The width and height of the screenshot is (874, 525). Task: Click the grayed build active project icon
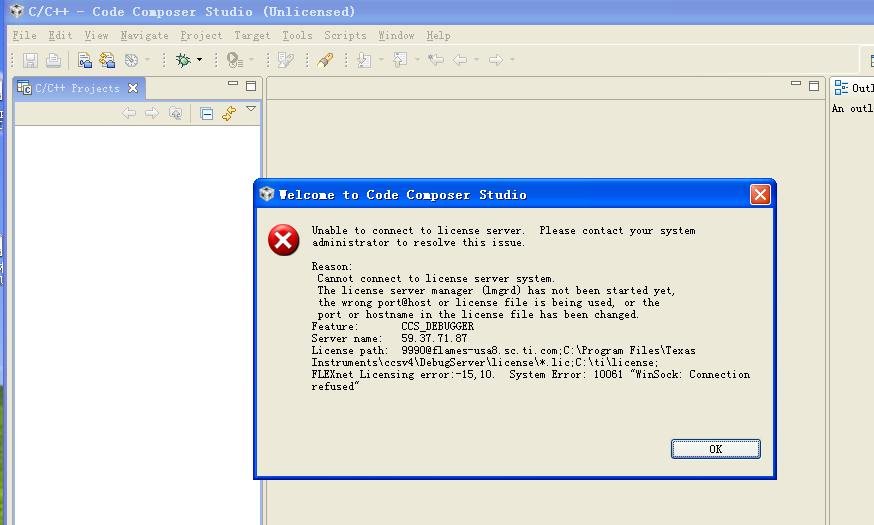(x=132, y=60)
